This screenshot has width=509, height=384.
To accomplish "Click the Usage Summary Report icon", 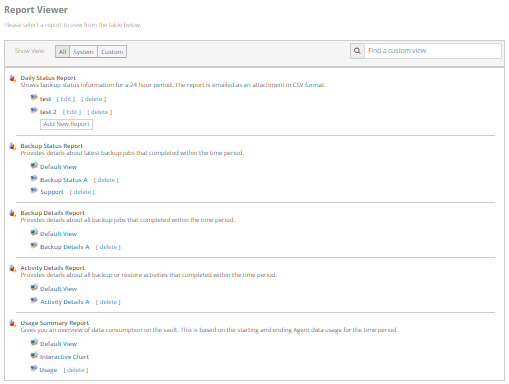I will (x=13, y=323).
